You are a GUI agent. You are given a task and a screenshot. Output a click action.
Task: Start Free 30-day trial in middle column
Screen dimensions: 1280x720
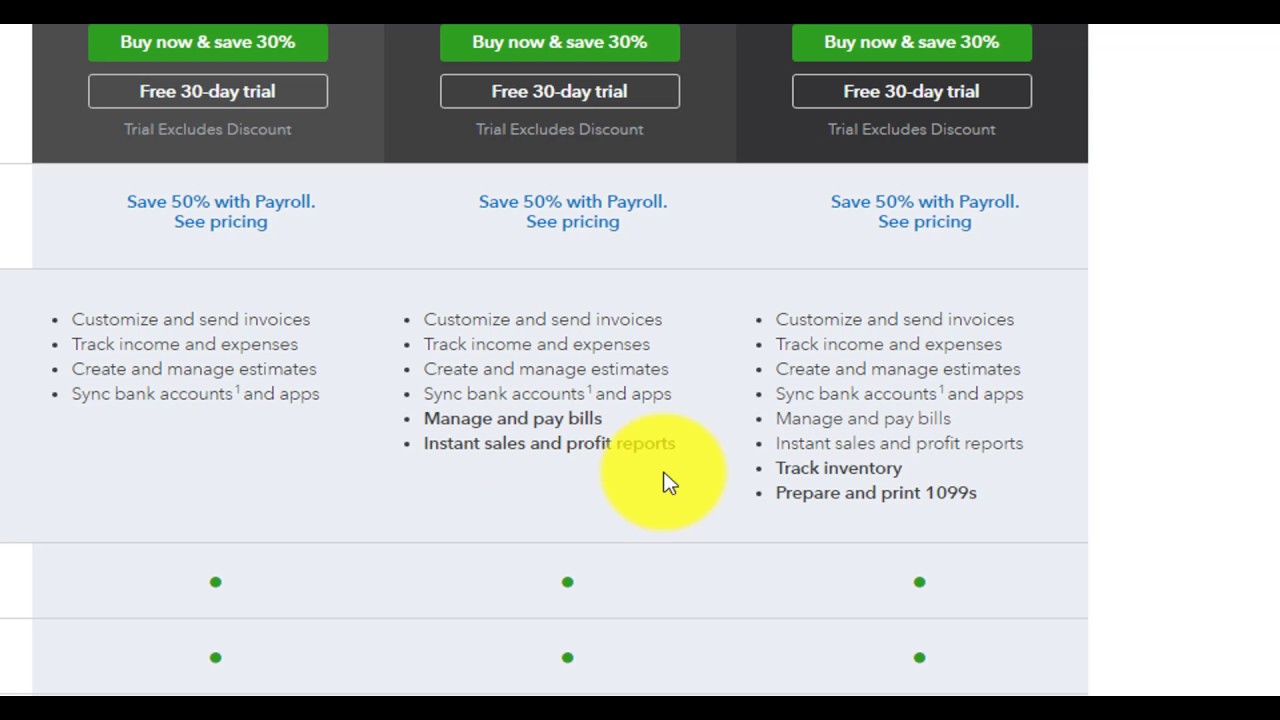pos(559,91)
